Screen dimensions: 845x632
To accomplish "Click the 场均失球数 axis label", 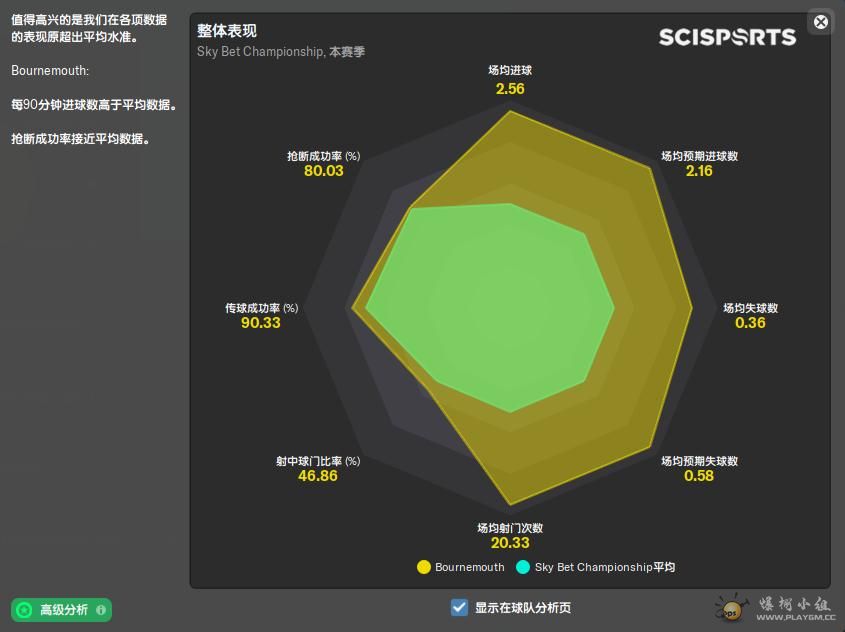I will tap(750, 308).
